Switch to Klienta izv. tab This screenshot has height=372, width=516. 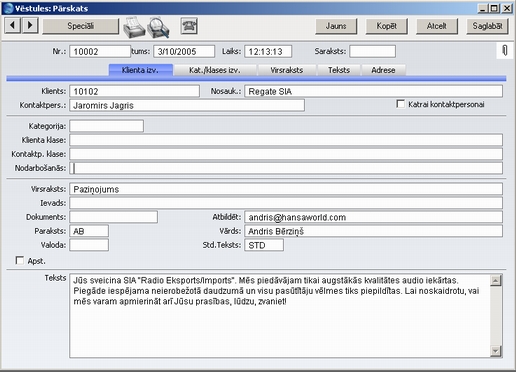(x=140, y=70)
